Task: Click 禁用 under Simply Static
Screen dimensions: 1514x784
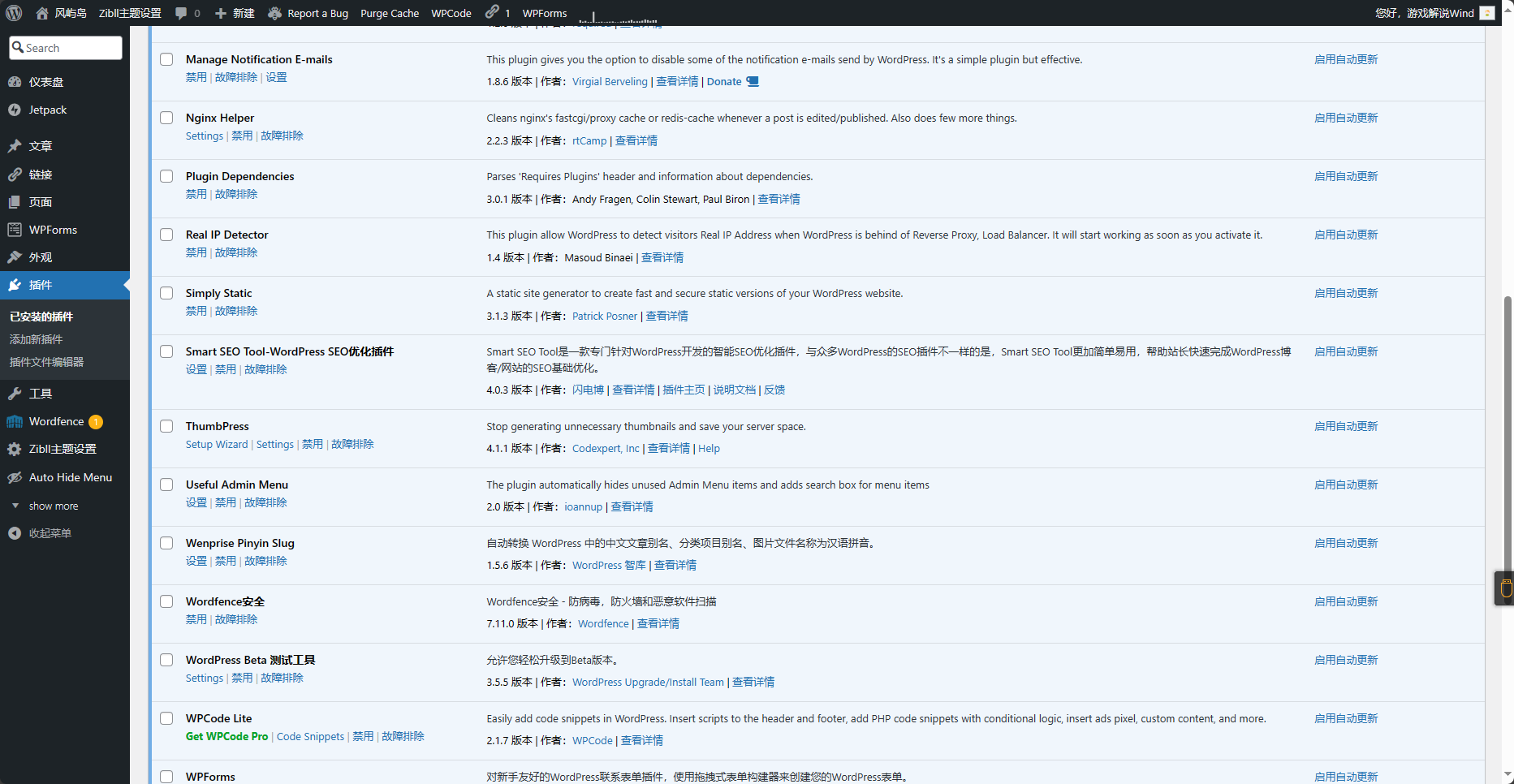Action: click(196, 311)
